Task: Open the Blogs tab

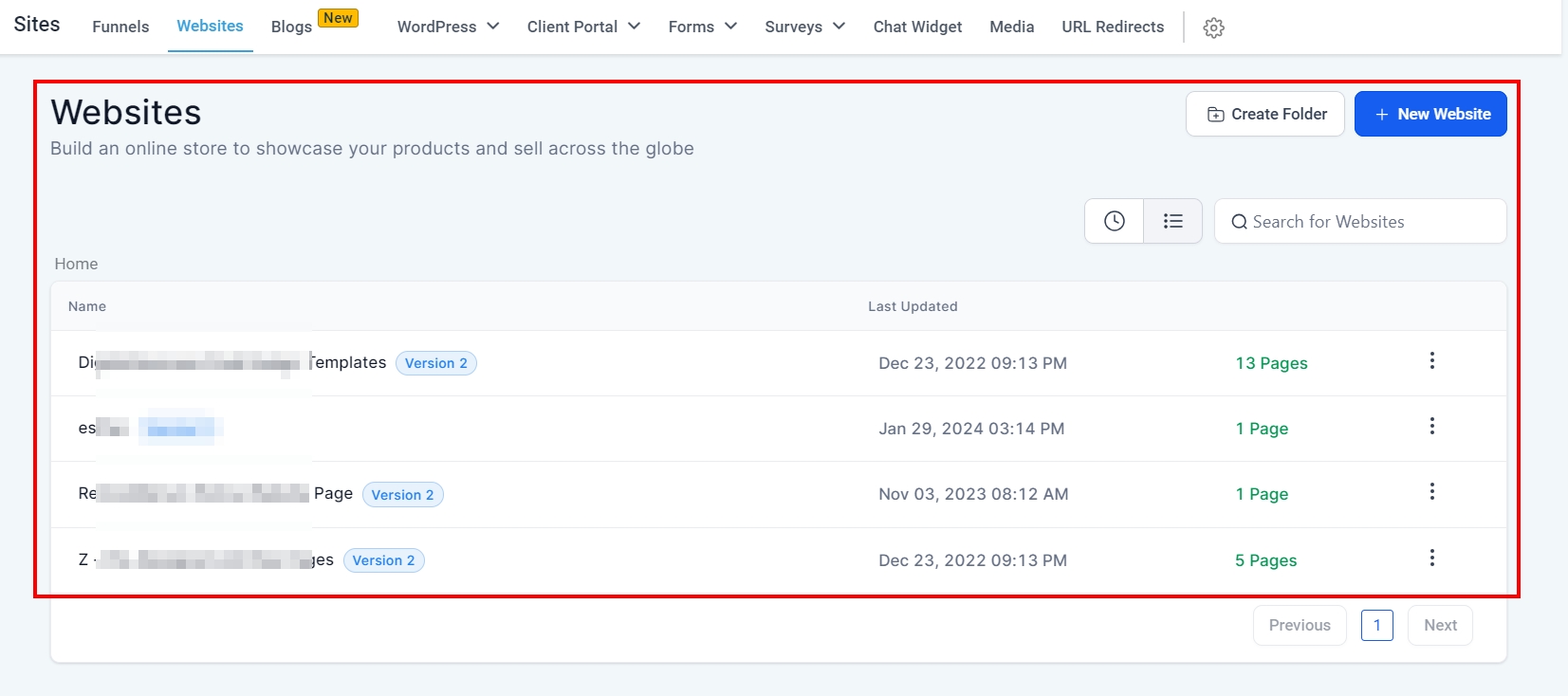Action: [291, 27]
